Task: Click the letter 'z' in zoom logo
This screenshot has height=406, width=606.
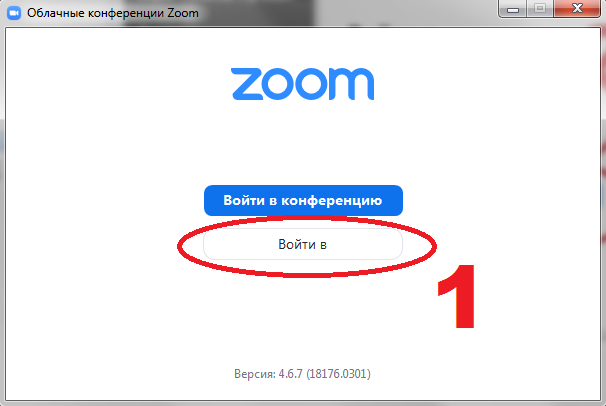Action: tap(247, 84)
